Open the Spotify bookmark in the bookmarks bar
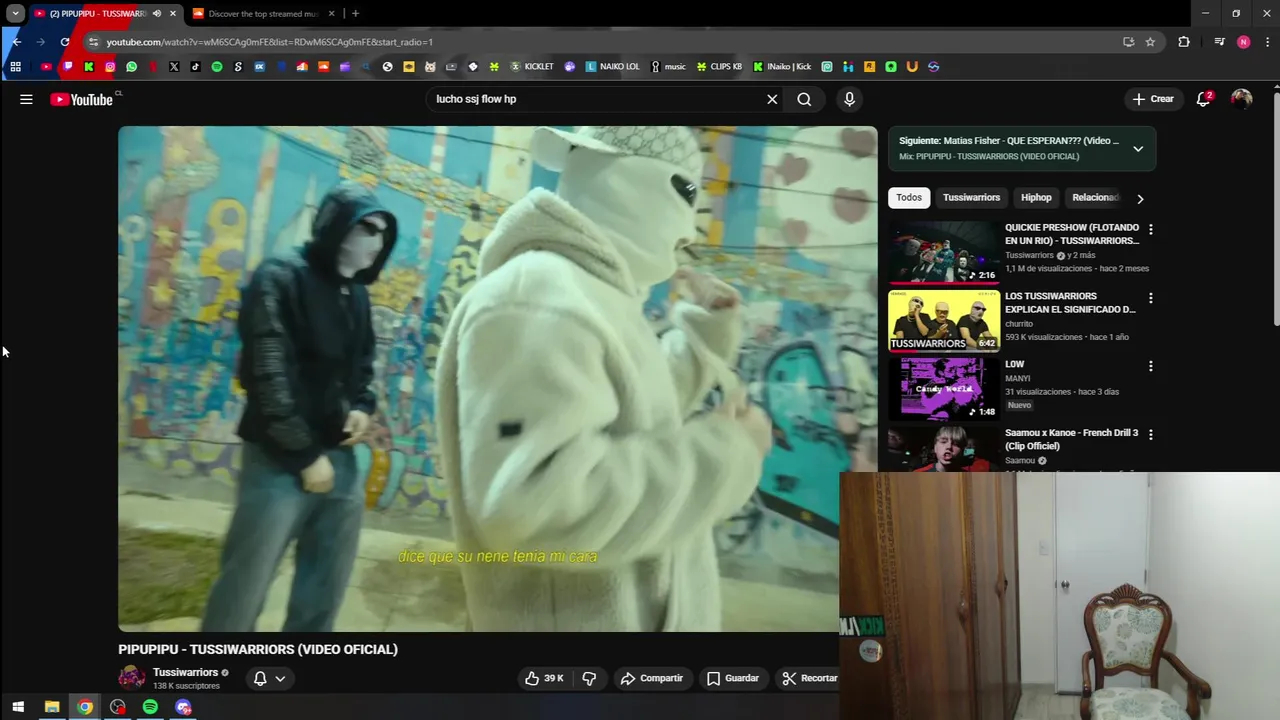Viewport: 1280px width, 720px height. point(217,67)
